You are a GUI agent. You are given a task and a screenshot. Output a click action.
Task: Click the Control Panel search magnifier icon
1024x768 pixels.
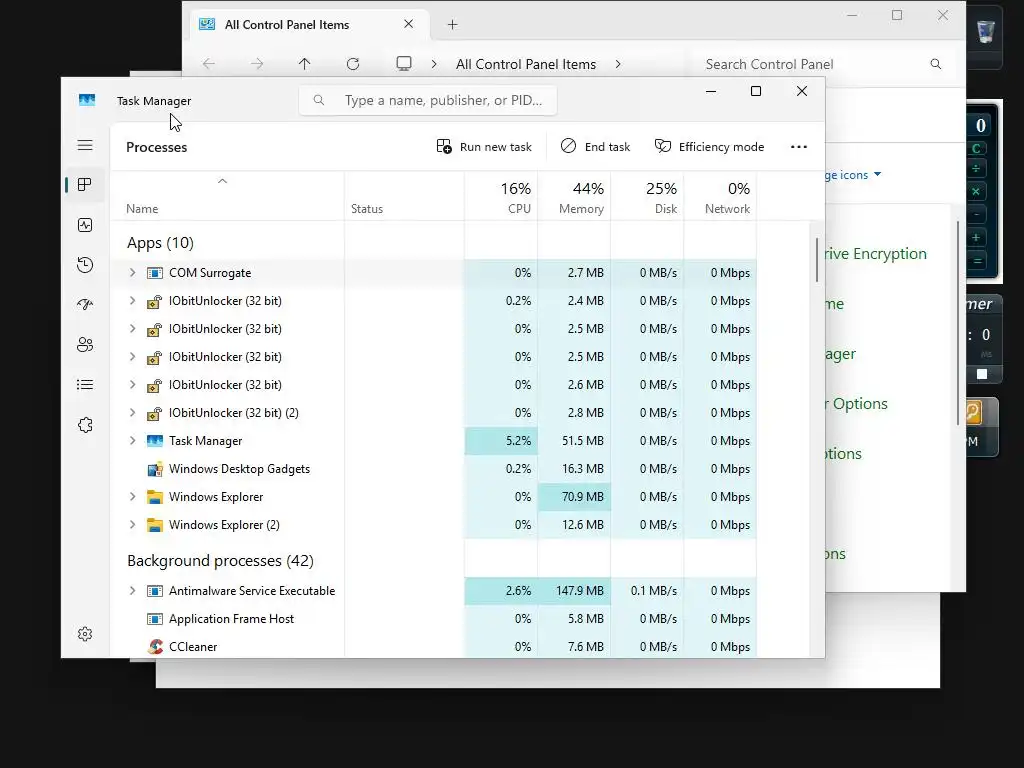tap(936, 64)
